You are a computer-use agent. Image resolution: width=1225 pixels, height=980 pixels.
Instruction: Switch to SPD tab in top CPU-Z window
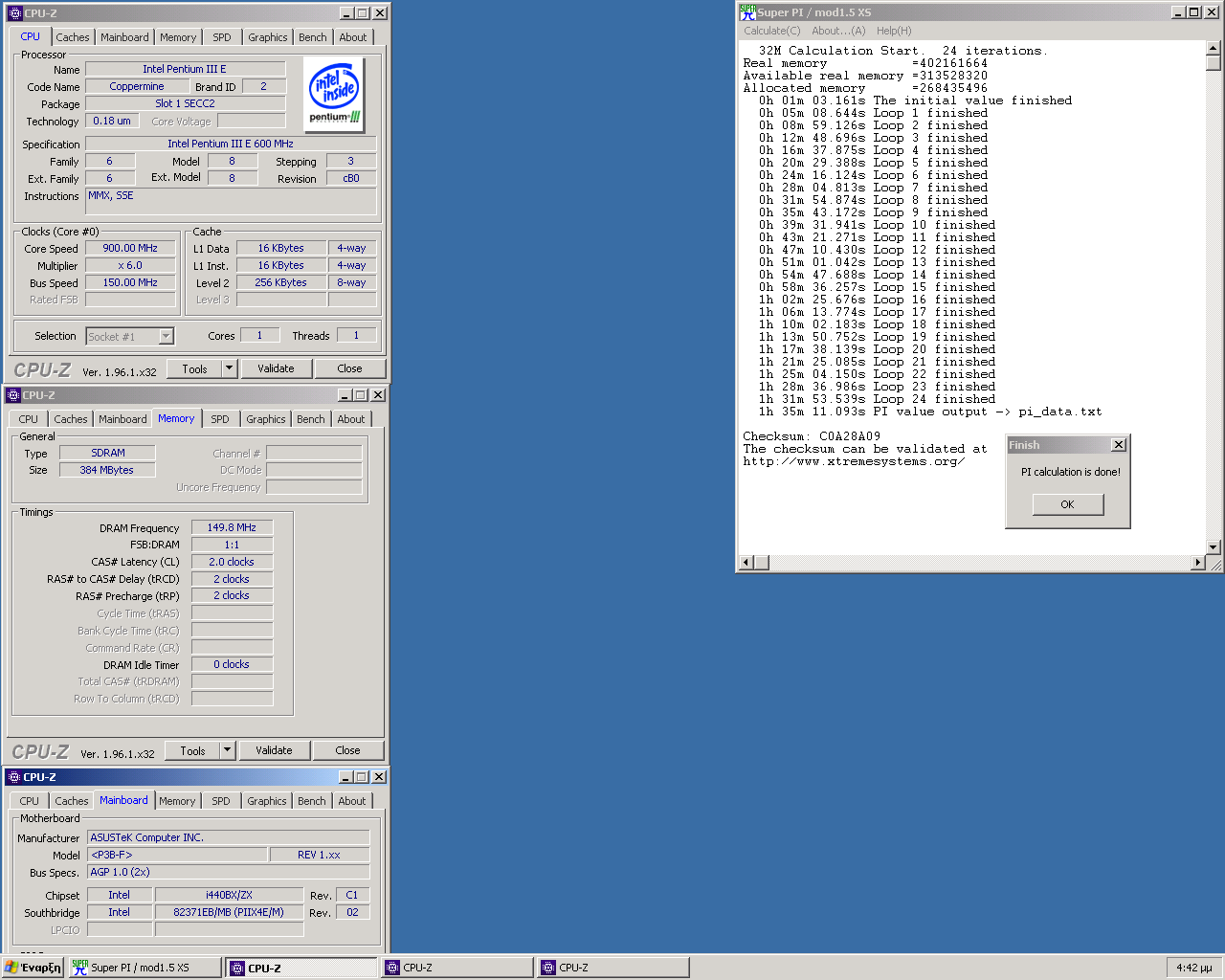[x=222, y=37]
